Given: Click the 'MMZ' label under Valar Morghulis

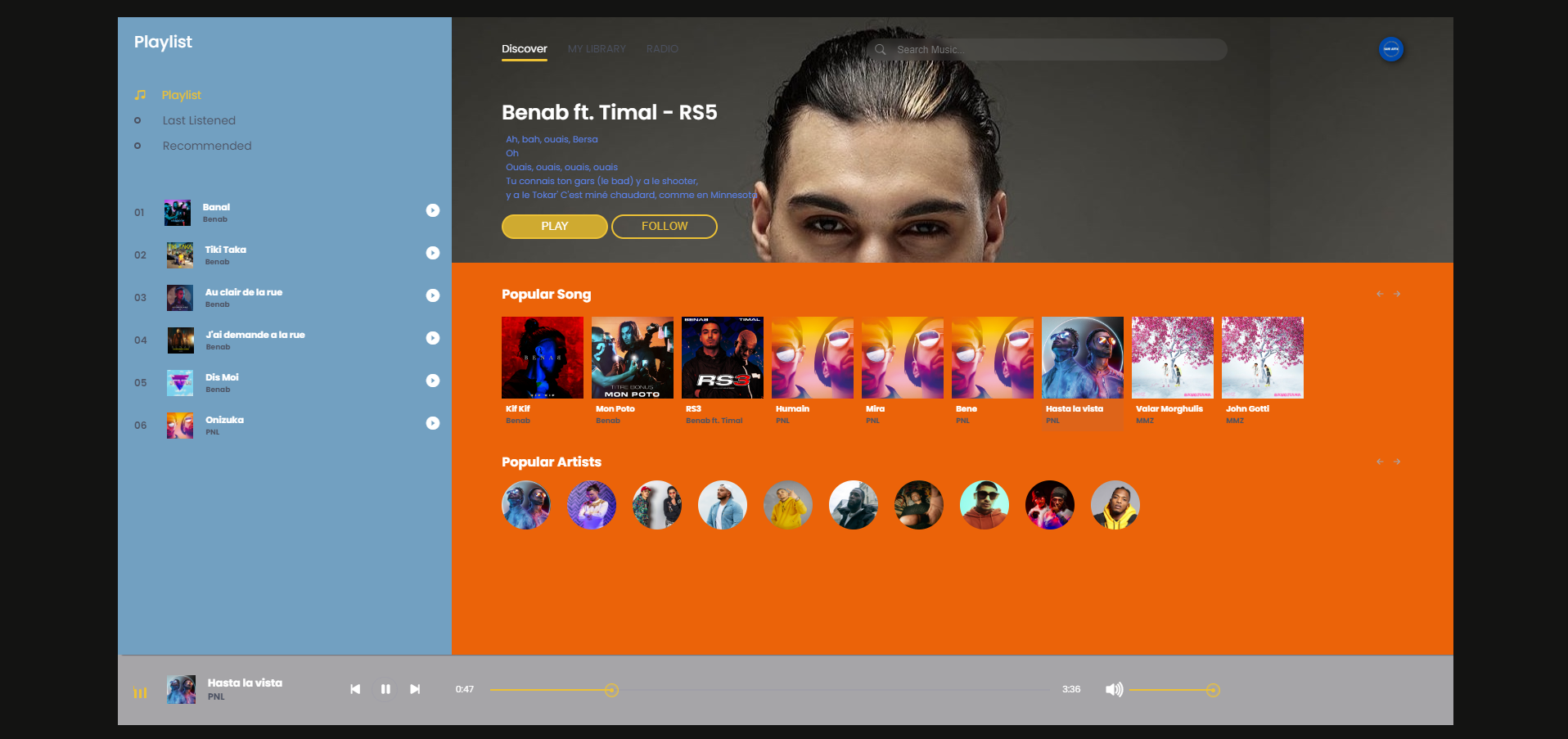Looking at the screenshot, I should (x=1145, y=421).
